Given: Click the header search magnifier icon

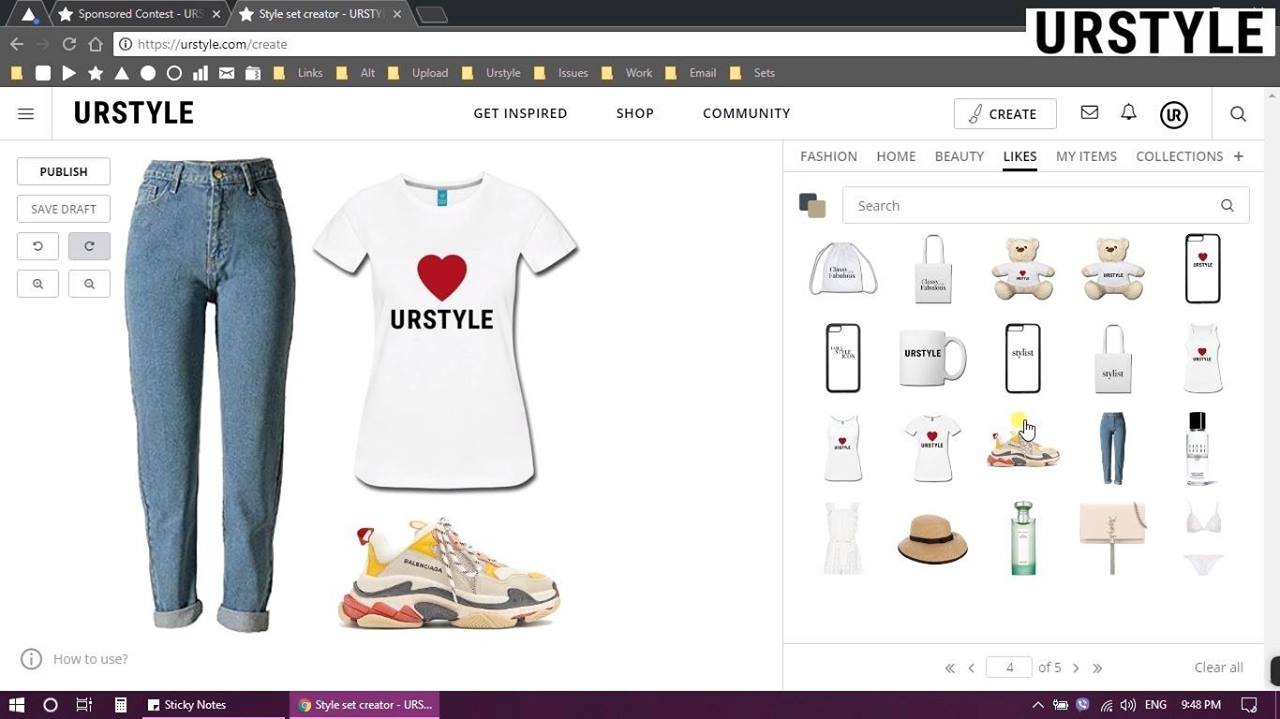Looking at the screenshot, I should point(1238,114).
